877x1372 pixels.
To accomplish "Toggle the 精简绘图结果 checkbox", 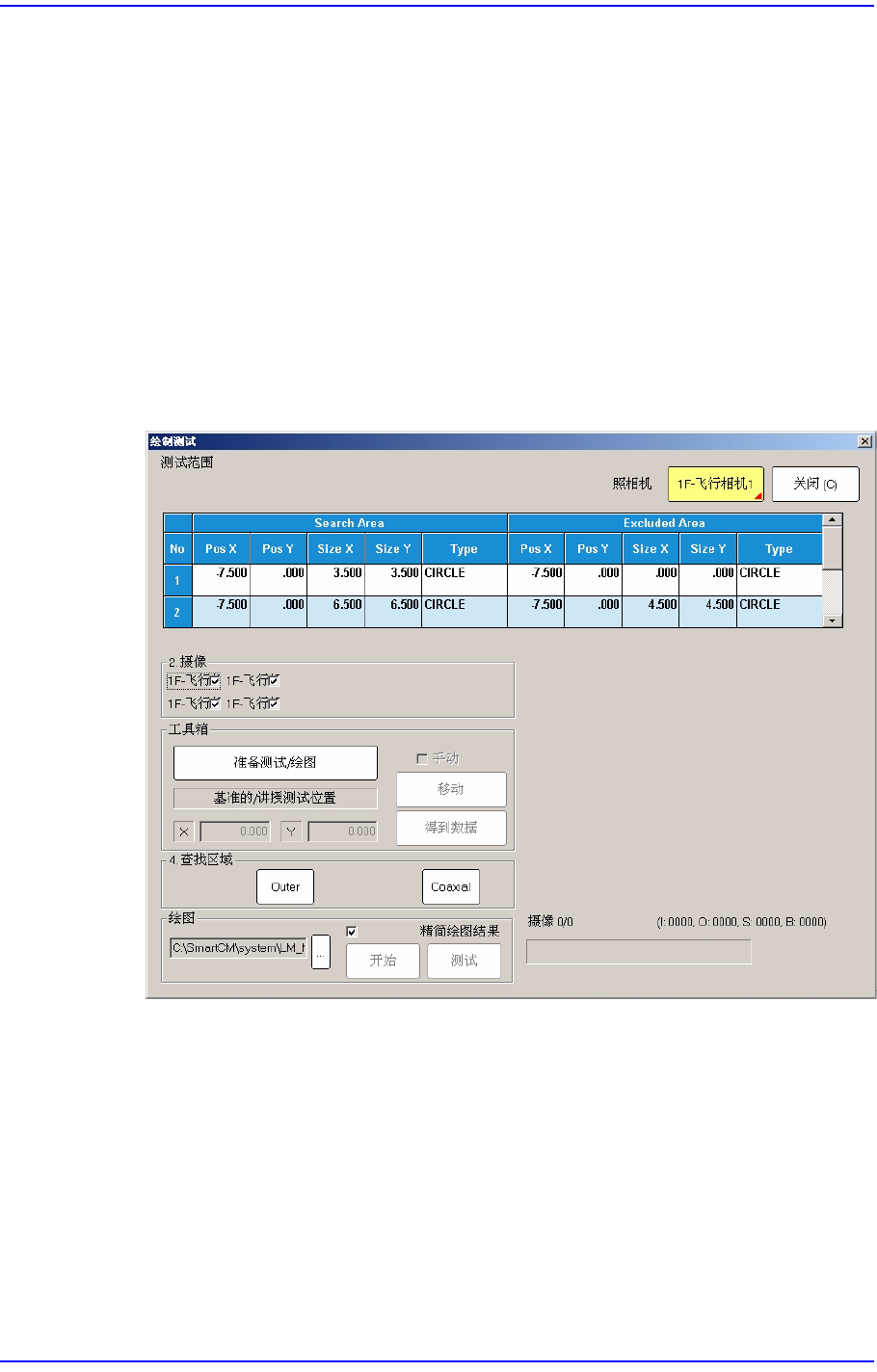I will (x=352, y=932).
